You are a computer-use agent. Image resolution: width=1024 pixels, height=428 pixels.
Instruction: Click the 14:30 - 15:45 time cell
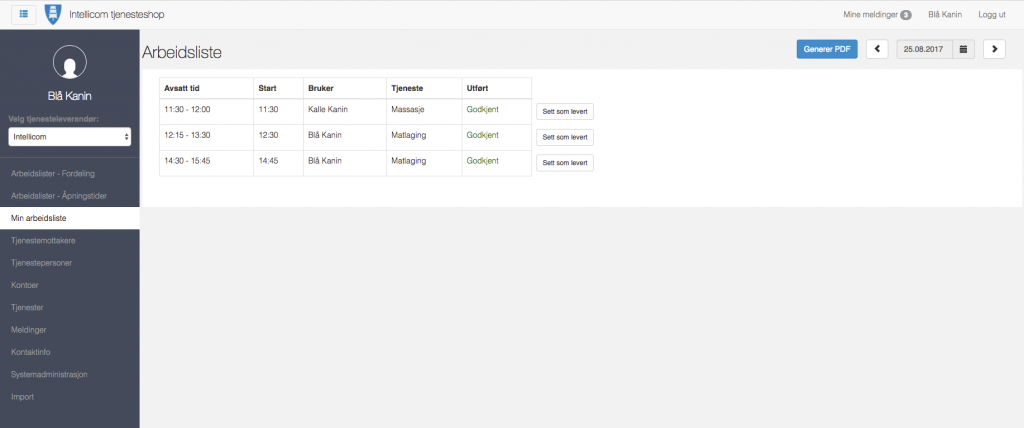(x=206, y=163)
